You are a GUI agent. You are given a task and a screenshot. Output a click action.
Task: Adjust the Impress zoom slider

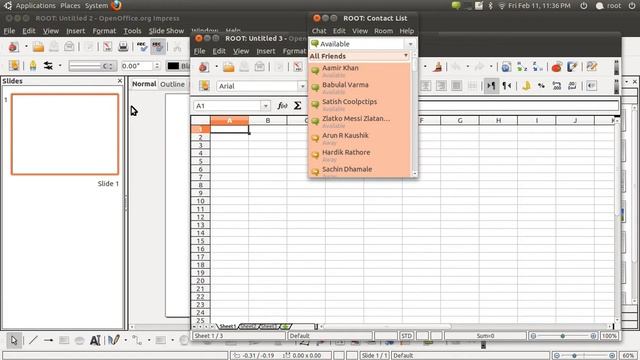tap(584, 355)
